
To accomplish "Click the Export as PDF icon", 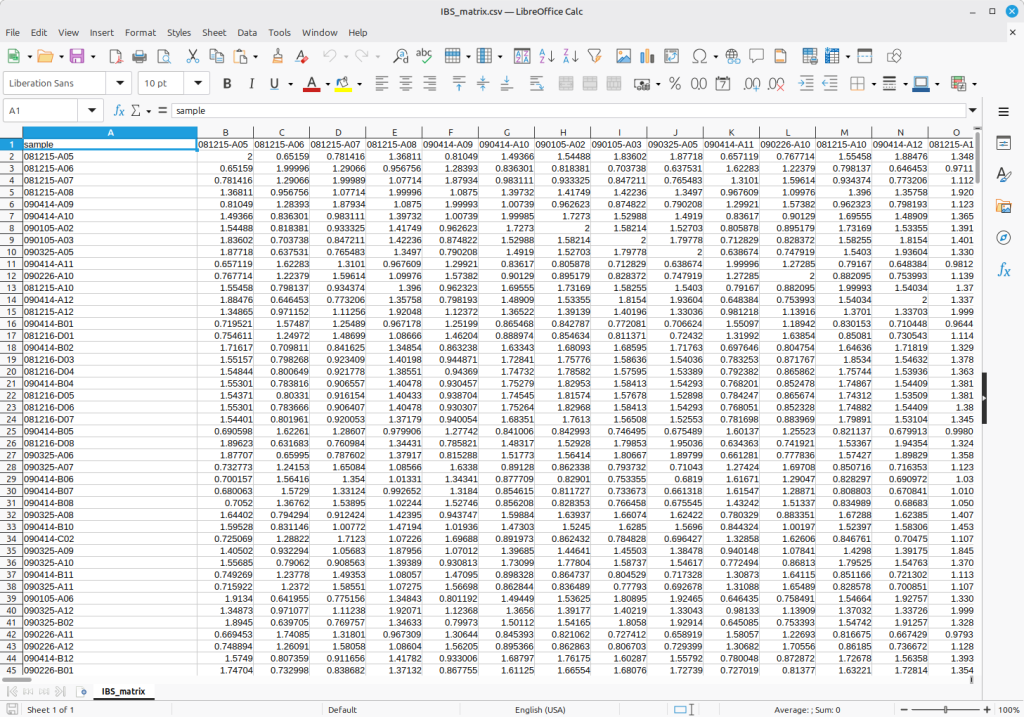I will coord(116,57).
